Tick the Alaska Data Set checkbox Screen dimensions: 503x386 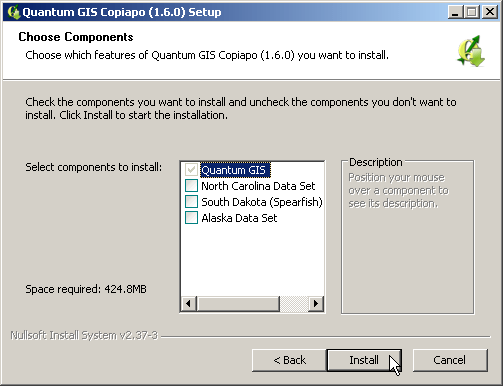pyautogui.click(x=191, y=218)
